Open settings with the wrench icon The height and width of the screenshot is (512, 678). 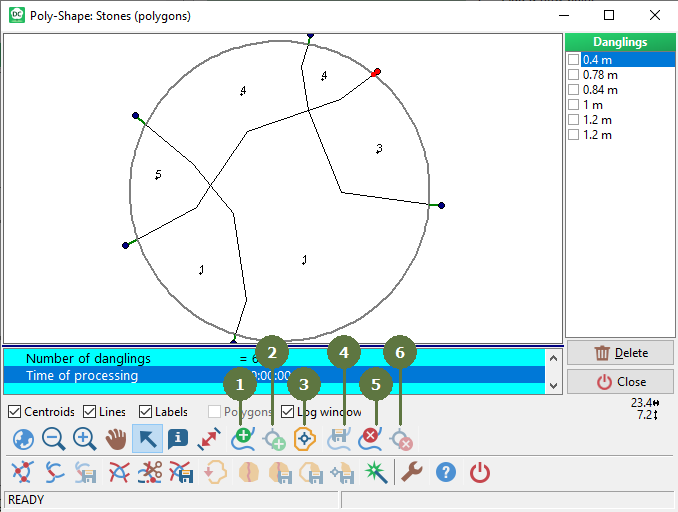pos(411,473)
